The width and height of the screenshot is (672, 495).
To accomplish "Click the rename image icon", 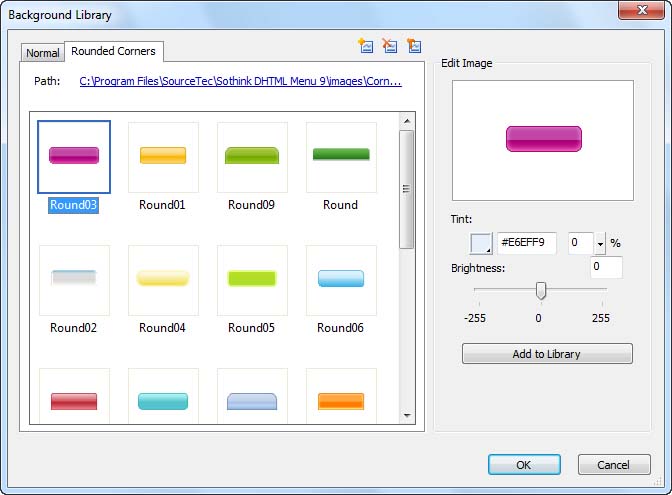I will [414, 45].
